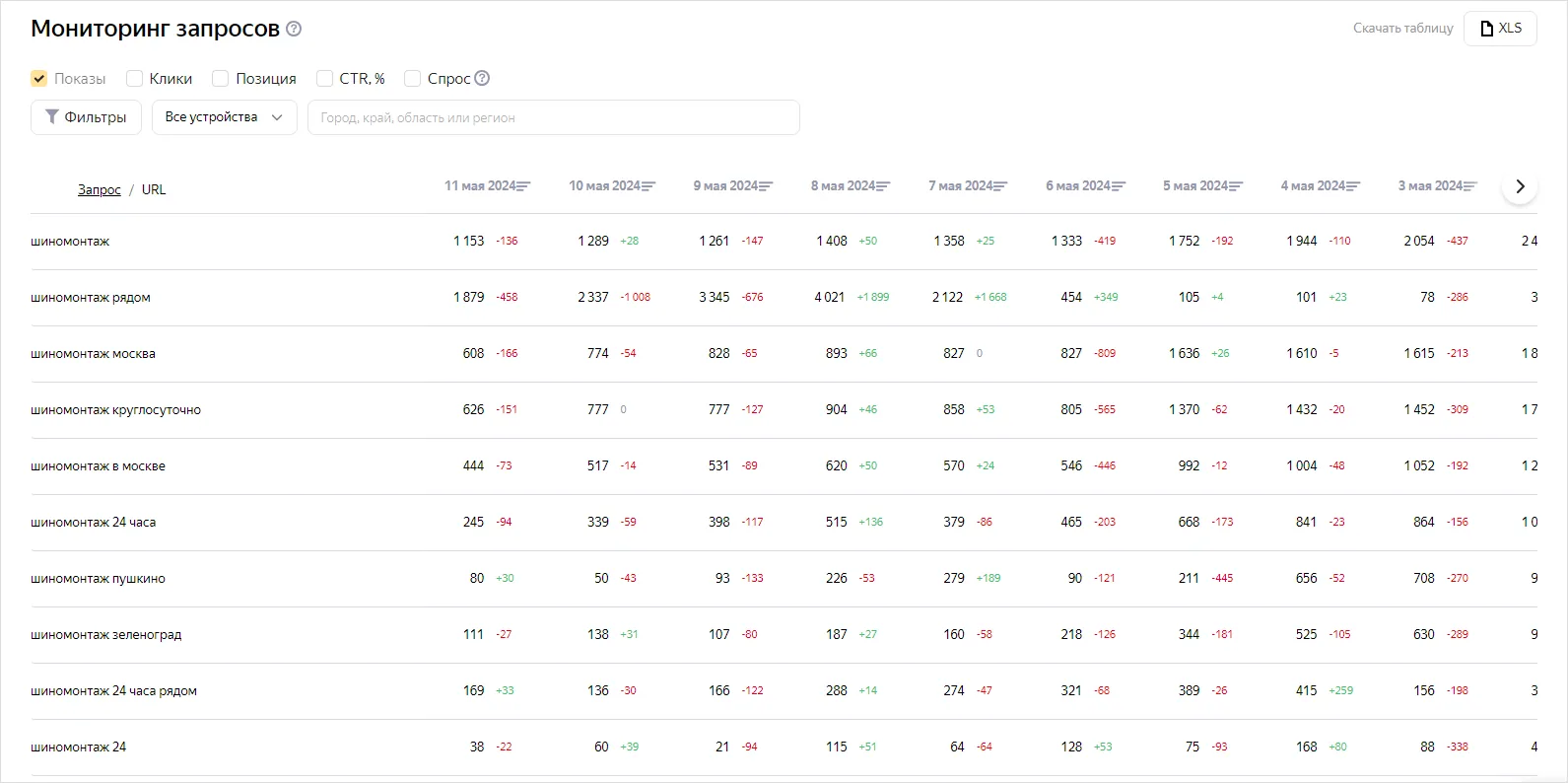Click the region search input field
This screenshot has width=1568, height=783.
click(553, 117)
